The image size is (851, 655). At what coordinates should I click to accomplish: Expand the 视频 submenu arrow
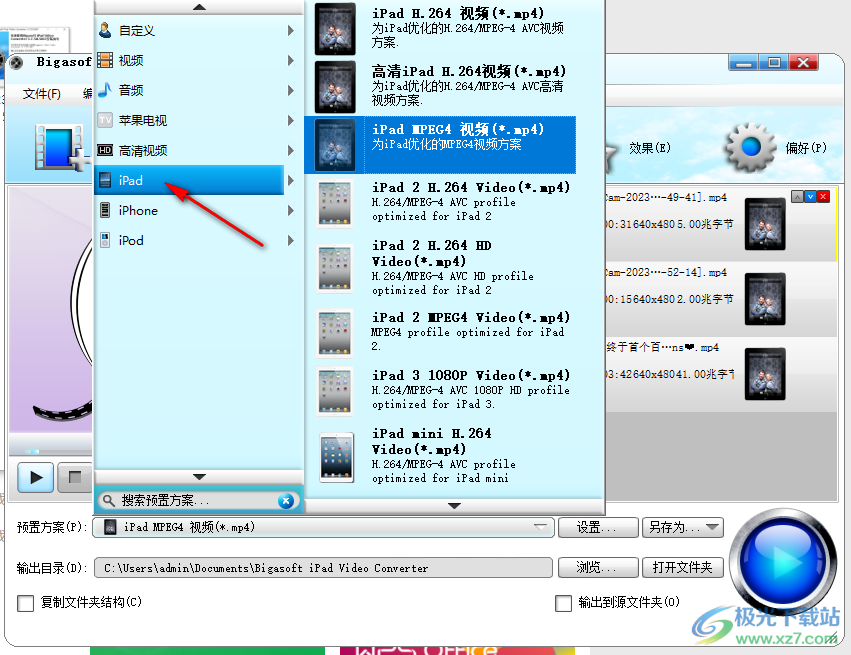click(291, 60)
